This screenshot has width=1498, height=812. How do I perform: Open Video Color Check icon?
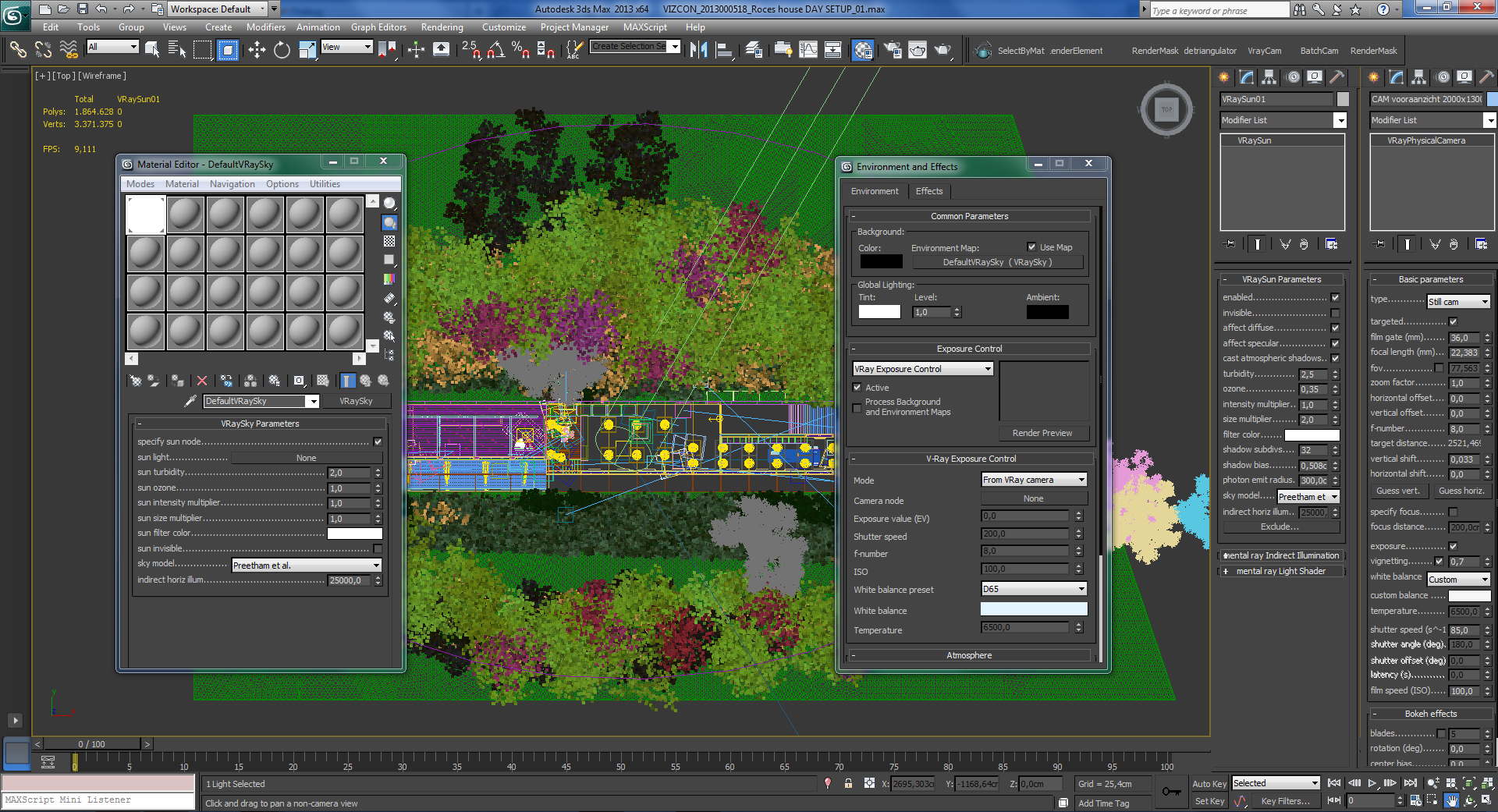click(x=389, y=279)
